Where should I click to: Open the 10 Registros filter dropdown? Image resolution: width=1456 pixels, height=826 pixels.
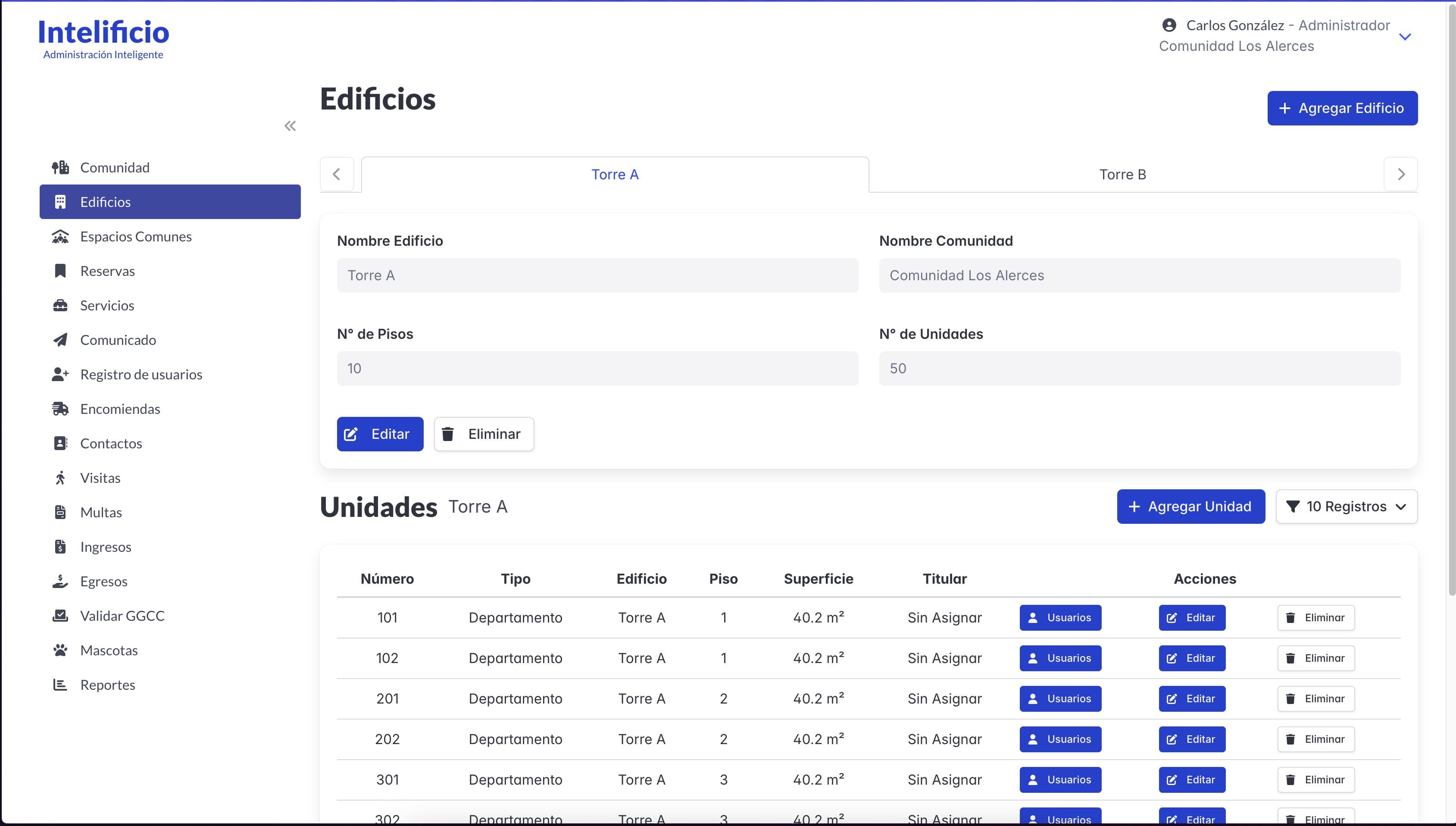click(1345, 506)
